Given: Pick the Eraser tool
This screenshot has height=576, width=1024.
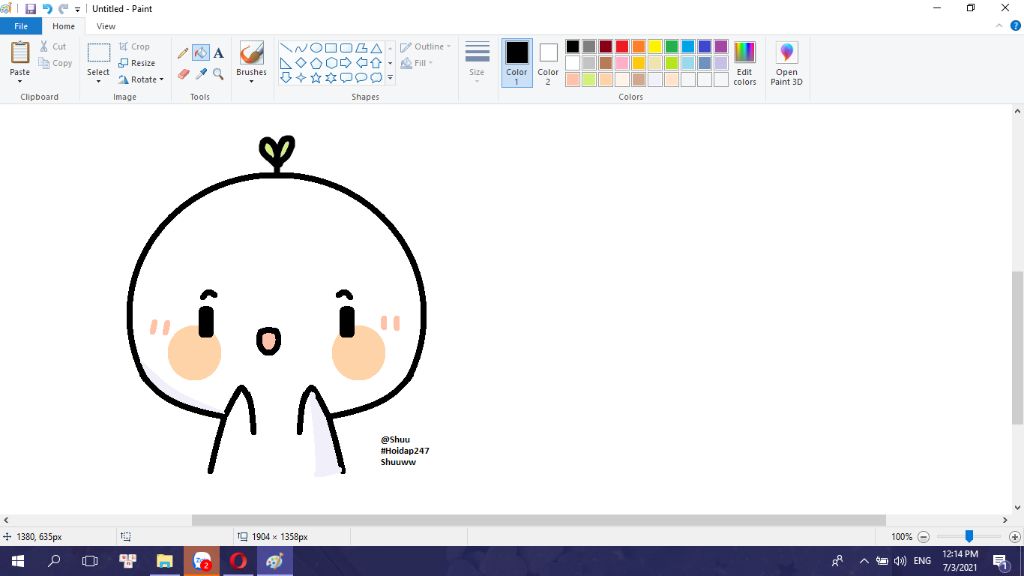Looking at the screenshot, I should click(x=183, y=74).
